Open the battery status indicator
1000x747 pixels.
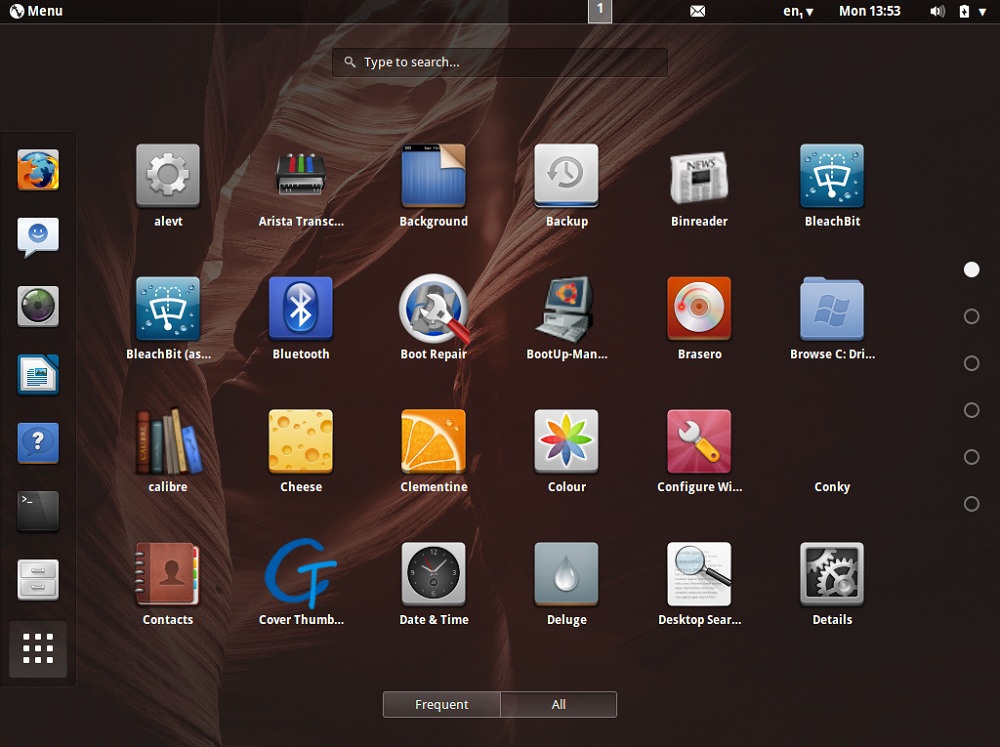(964, 11)
